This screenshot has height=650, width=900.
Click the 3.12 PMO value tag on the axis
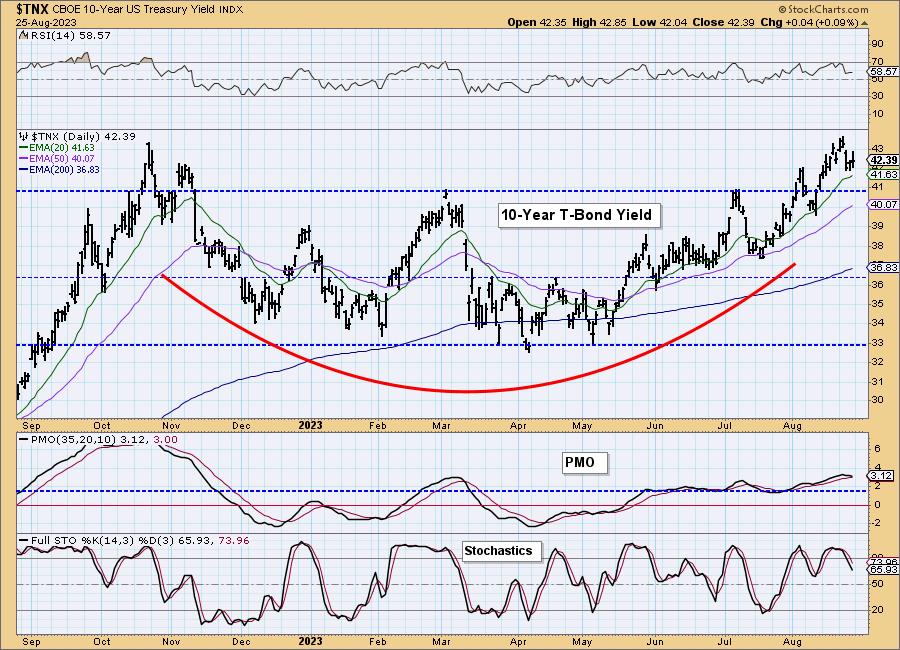point(882,476)
